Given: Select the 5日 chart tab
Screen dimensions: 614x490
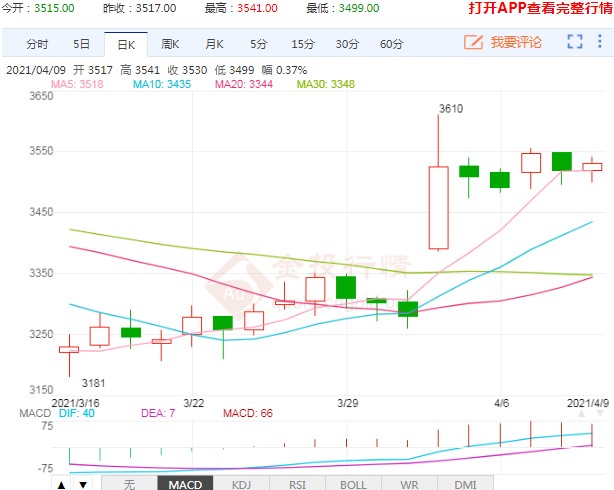Looking at the screenshot, I should pyautogui.click(x=81, y=44).
